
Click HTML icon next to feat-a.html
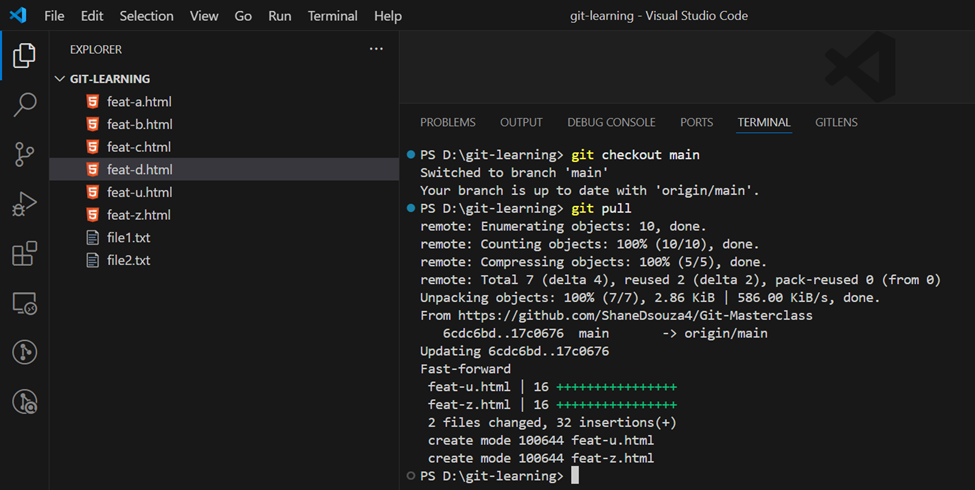click(93, 101)
